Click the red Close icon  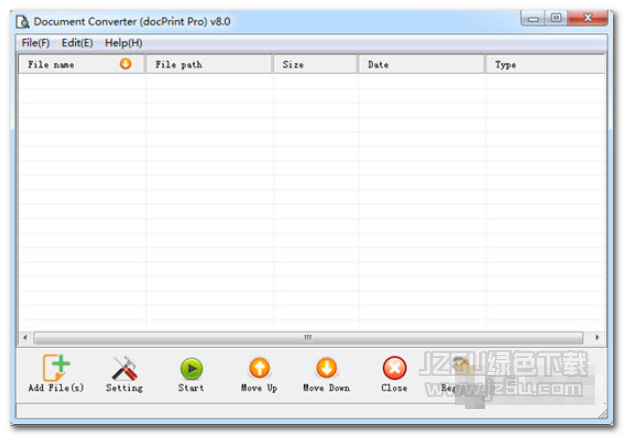[x=394, y=368]
